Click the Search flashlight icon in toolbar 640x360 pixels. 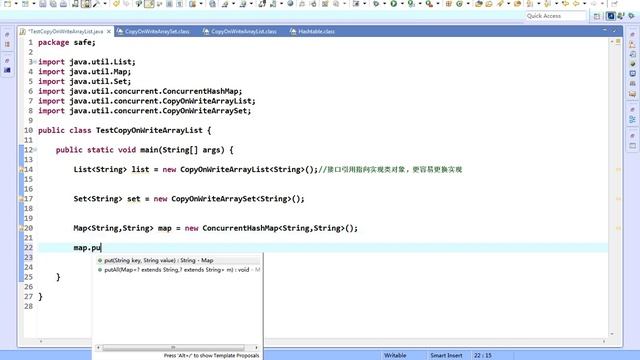tap(500, 4)
